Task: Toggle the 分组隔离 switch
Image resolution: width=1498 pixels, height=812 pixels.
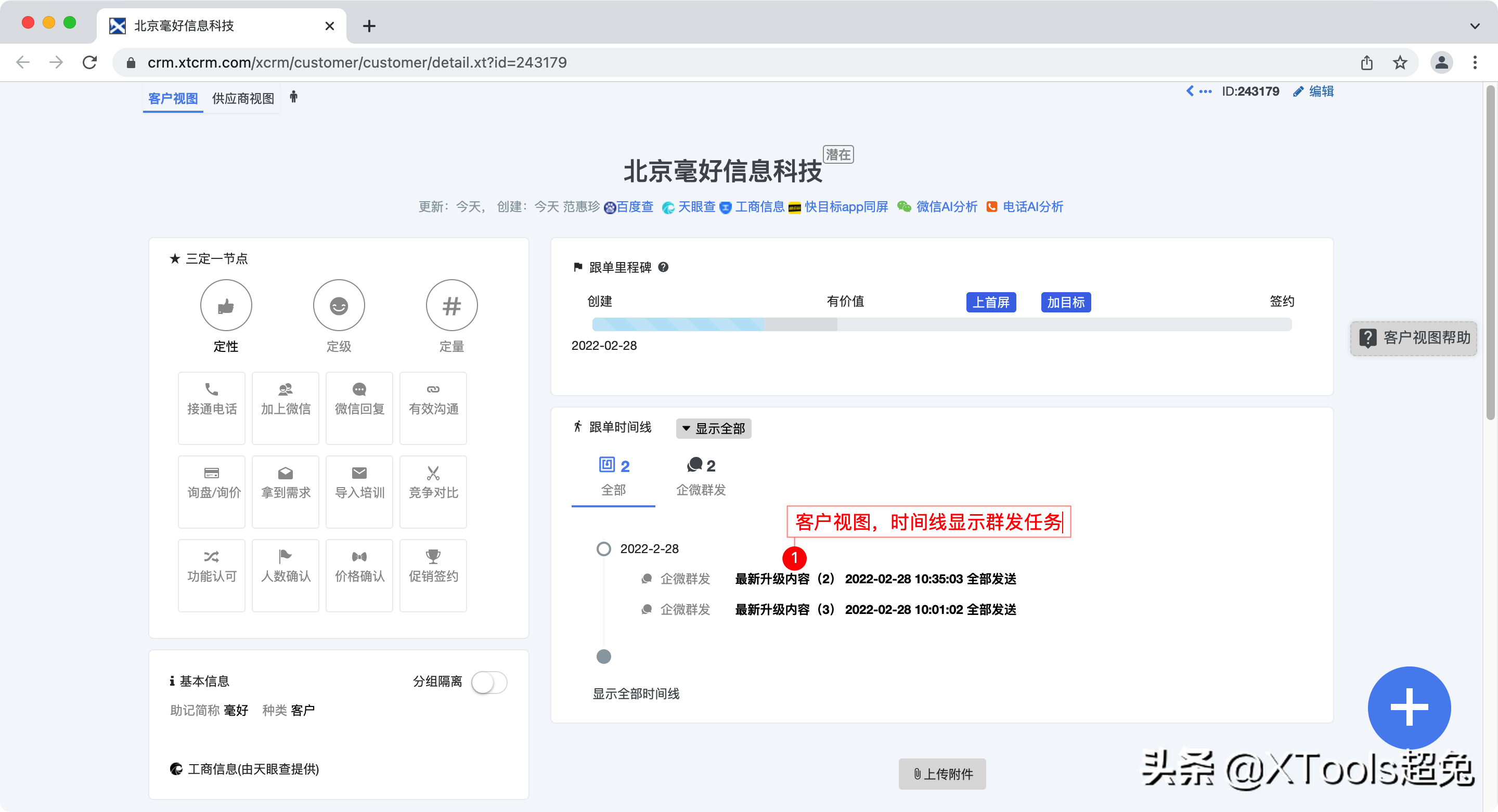Action: coord(489,682)
